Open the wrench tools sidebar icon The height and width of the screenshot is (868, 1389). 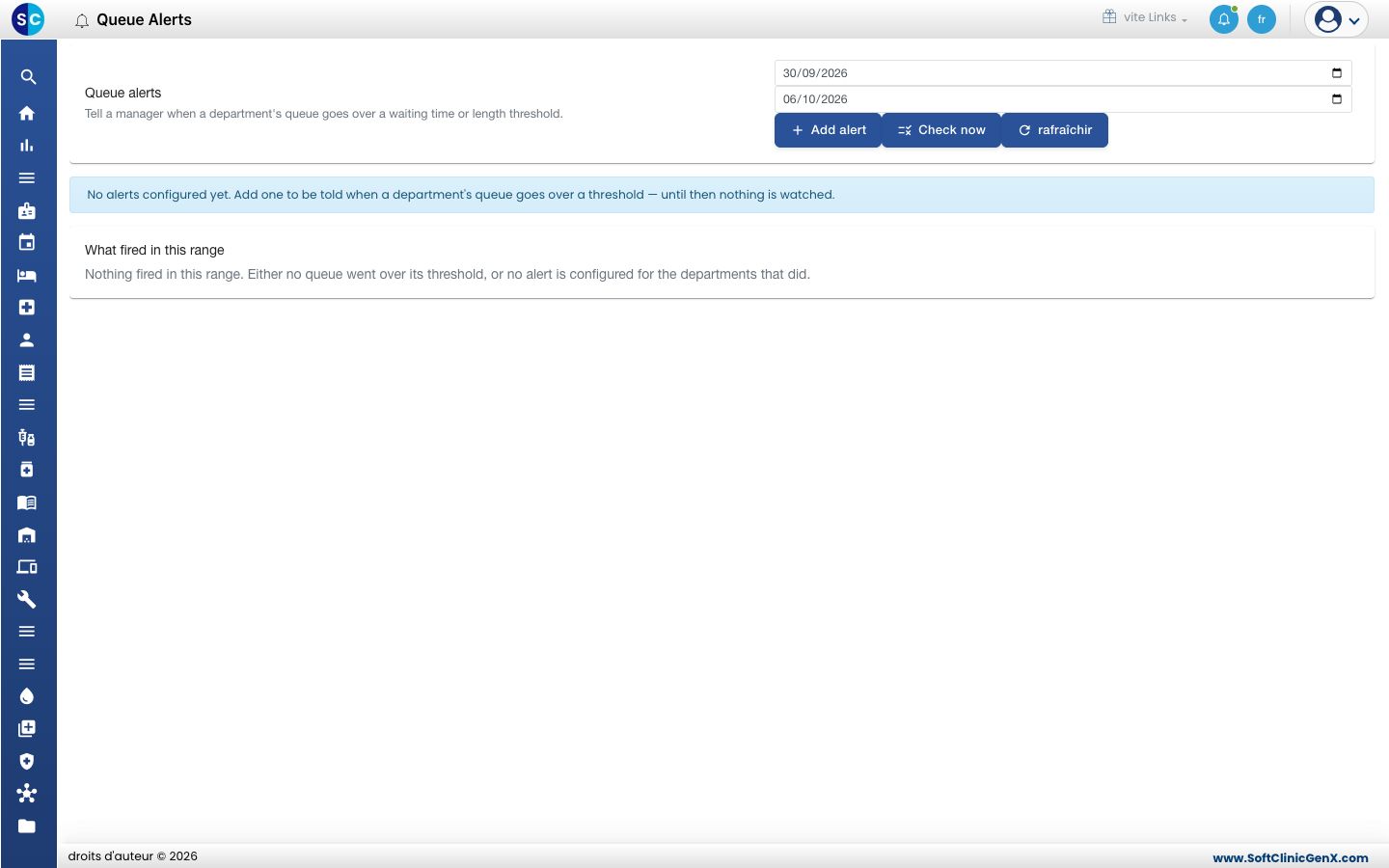[27, 599]
